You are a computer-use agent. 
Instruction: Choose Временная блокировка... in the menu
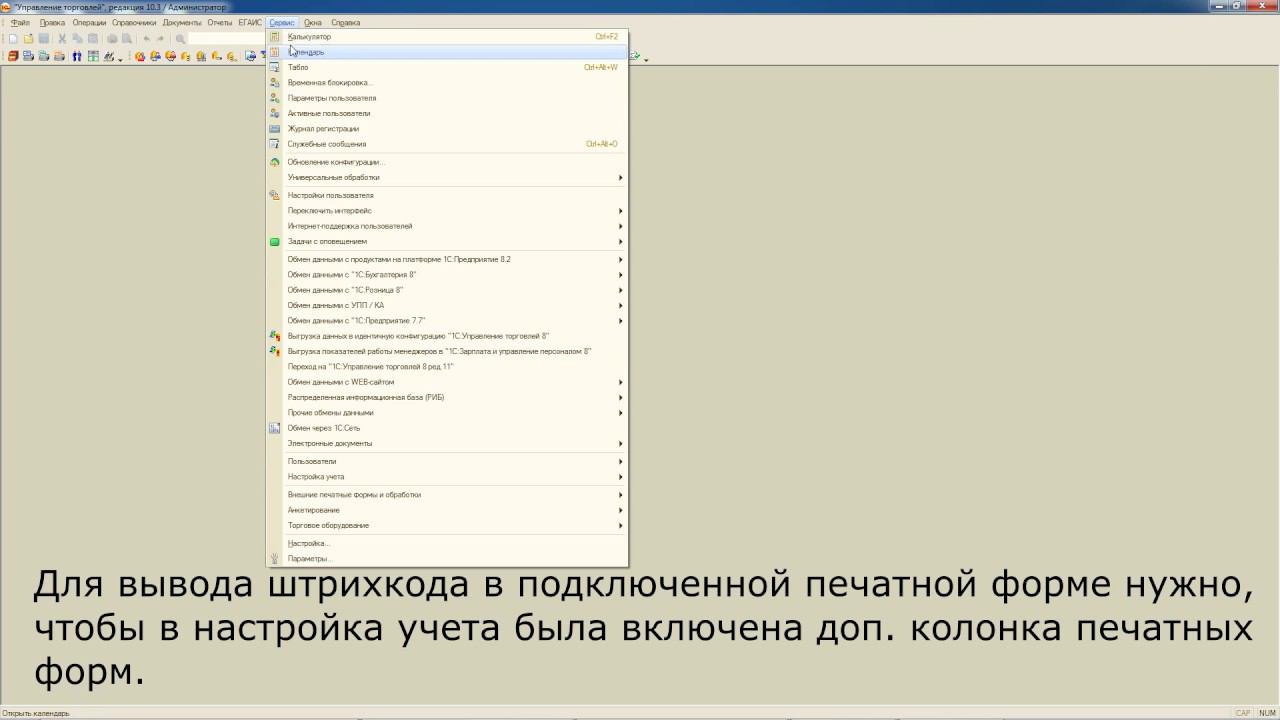point(447,83)
